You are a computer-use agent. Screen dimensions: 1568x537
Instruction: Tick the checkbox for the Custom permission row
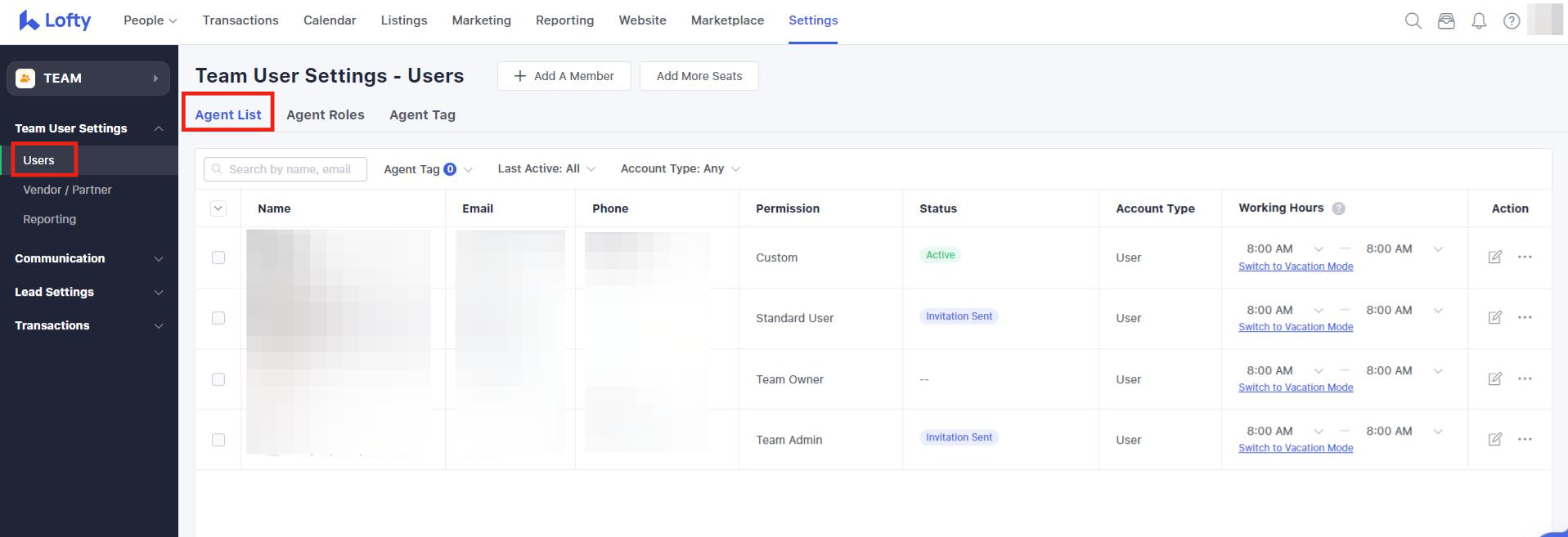(218, 257)
